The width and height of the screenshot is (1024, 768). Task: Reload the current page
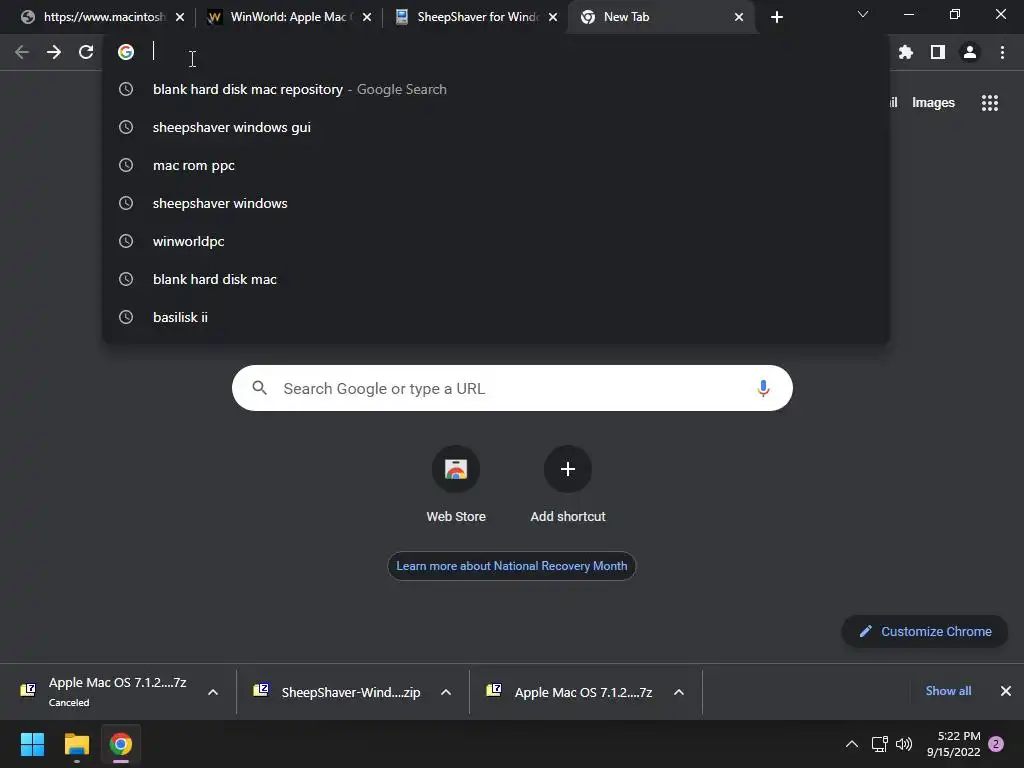pos(86,52)
